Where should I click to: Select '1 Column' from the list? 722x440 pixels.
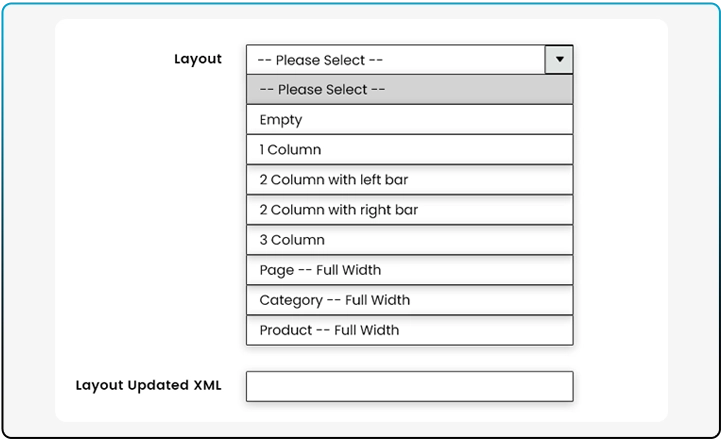tap(409, 150)
